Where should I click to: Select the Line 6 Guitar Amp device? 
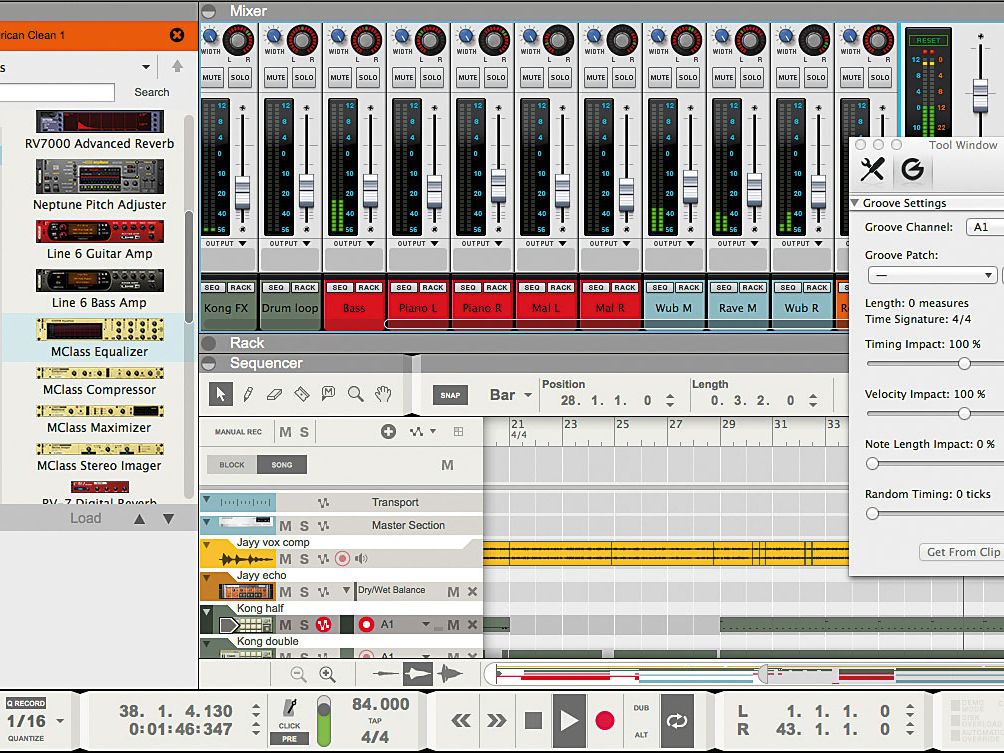coord(100,238)
